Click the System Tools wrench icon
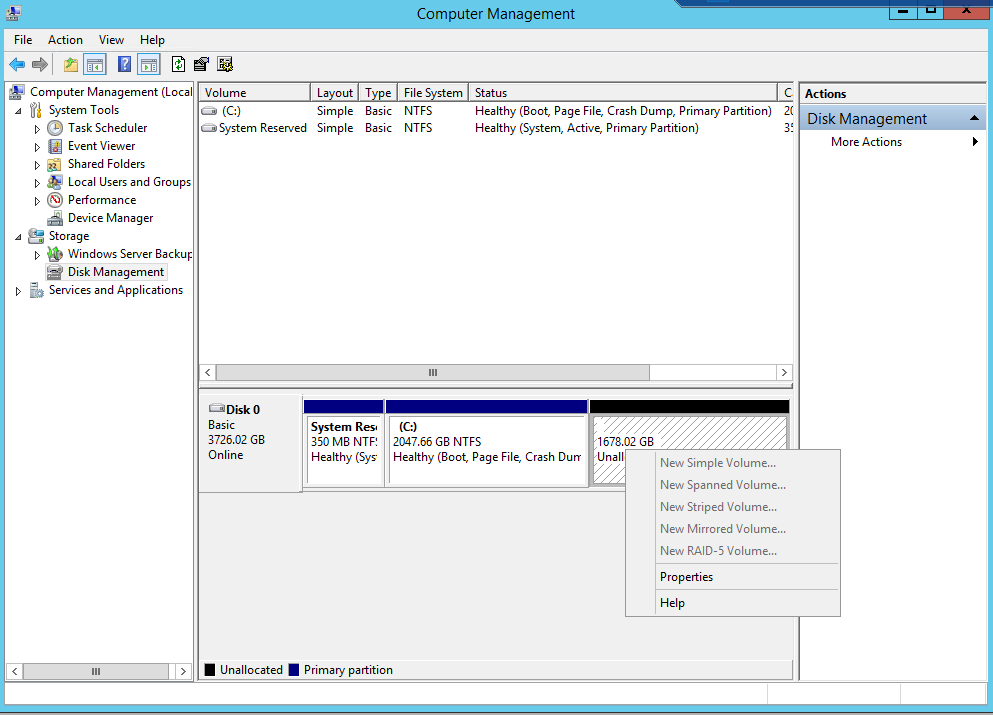993x715 pixels. 37,110
